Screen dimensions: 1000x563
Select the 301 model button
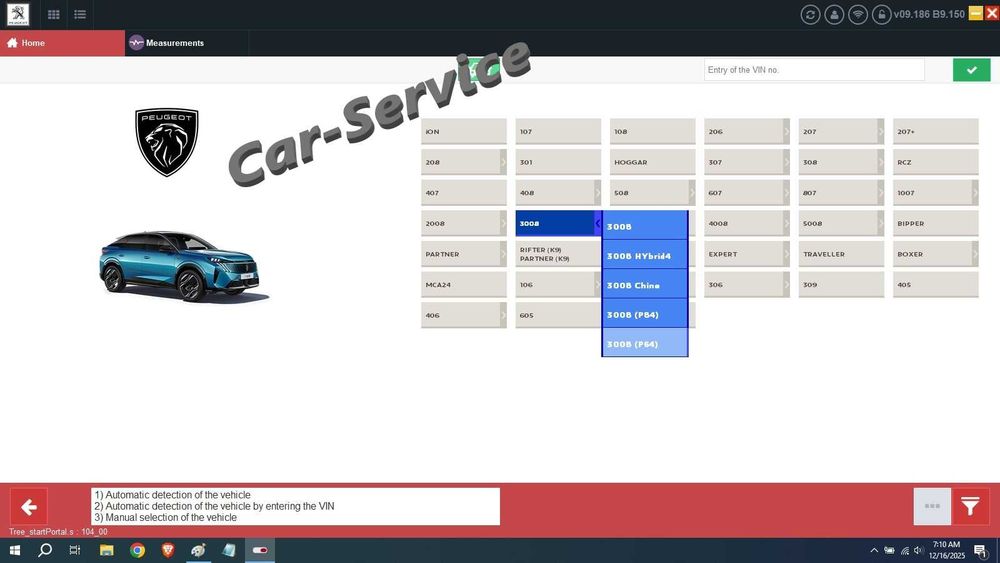pos(558,162)
